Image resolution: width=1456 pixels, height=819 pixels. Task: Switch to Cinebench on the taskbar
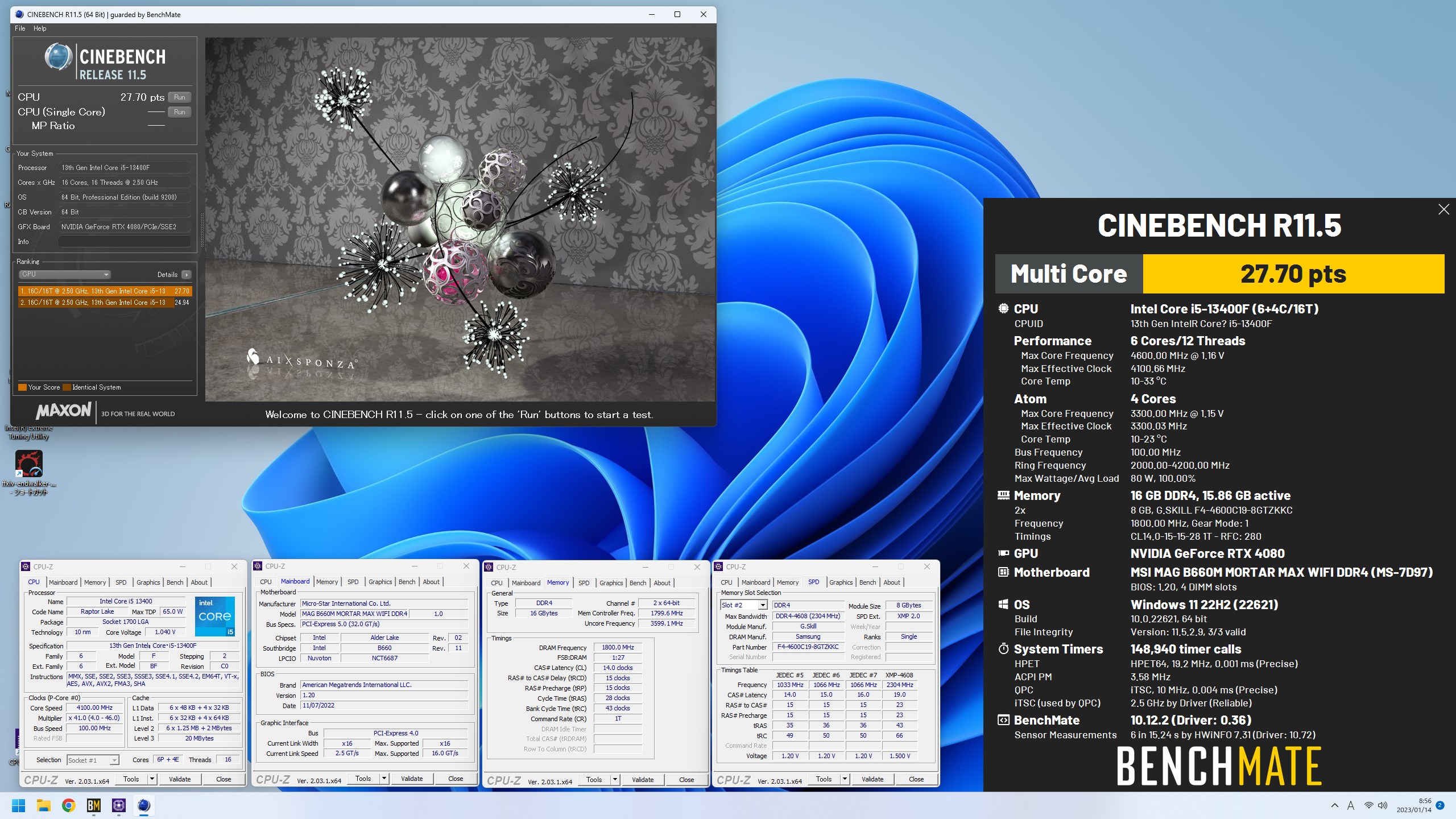(x=144, y=805)
